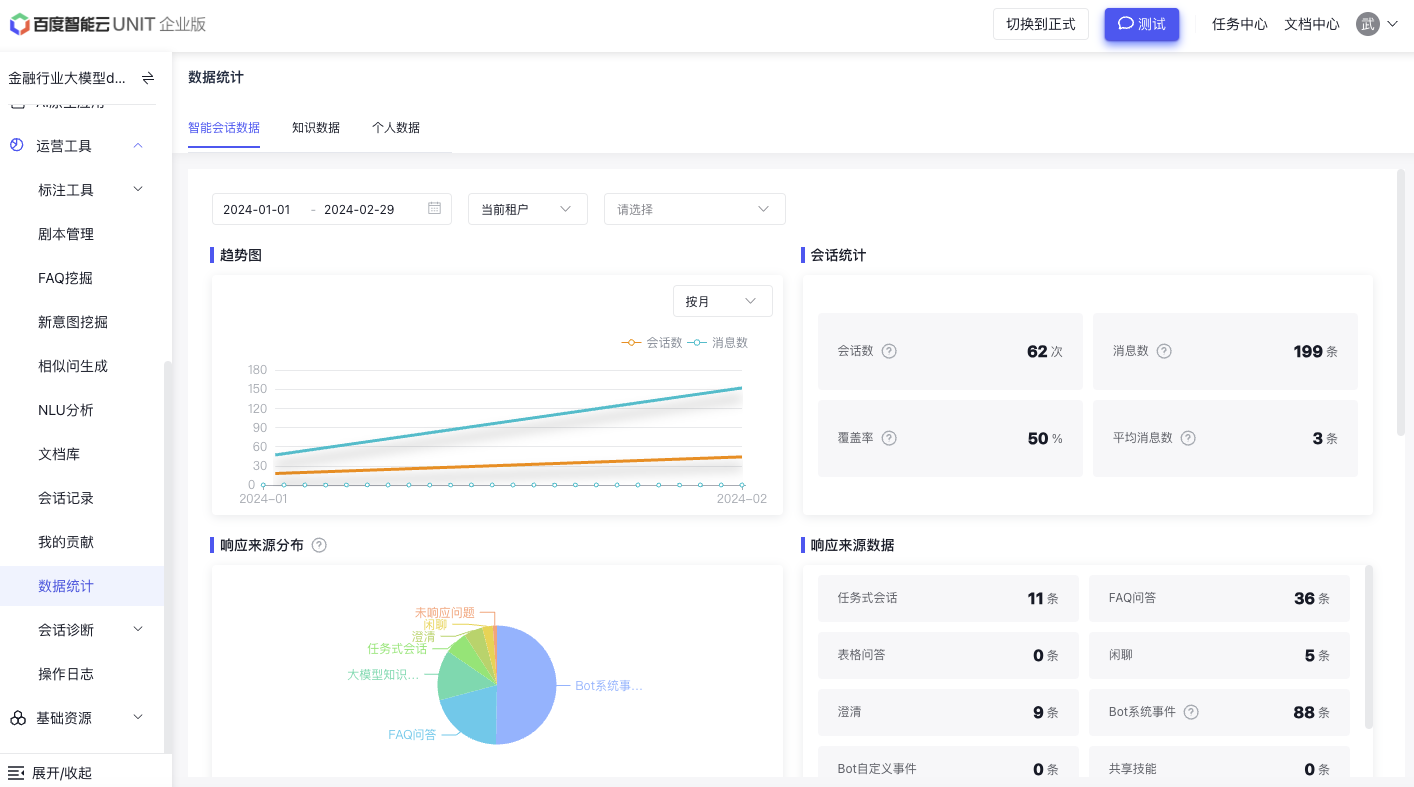Click the 切换到正式 button
The image size is (1414, 787).
tap(1041, 24)
